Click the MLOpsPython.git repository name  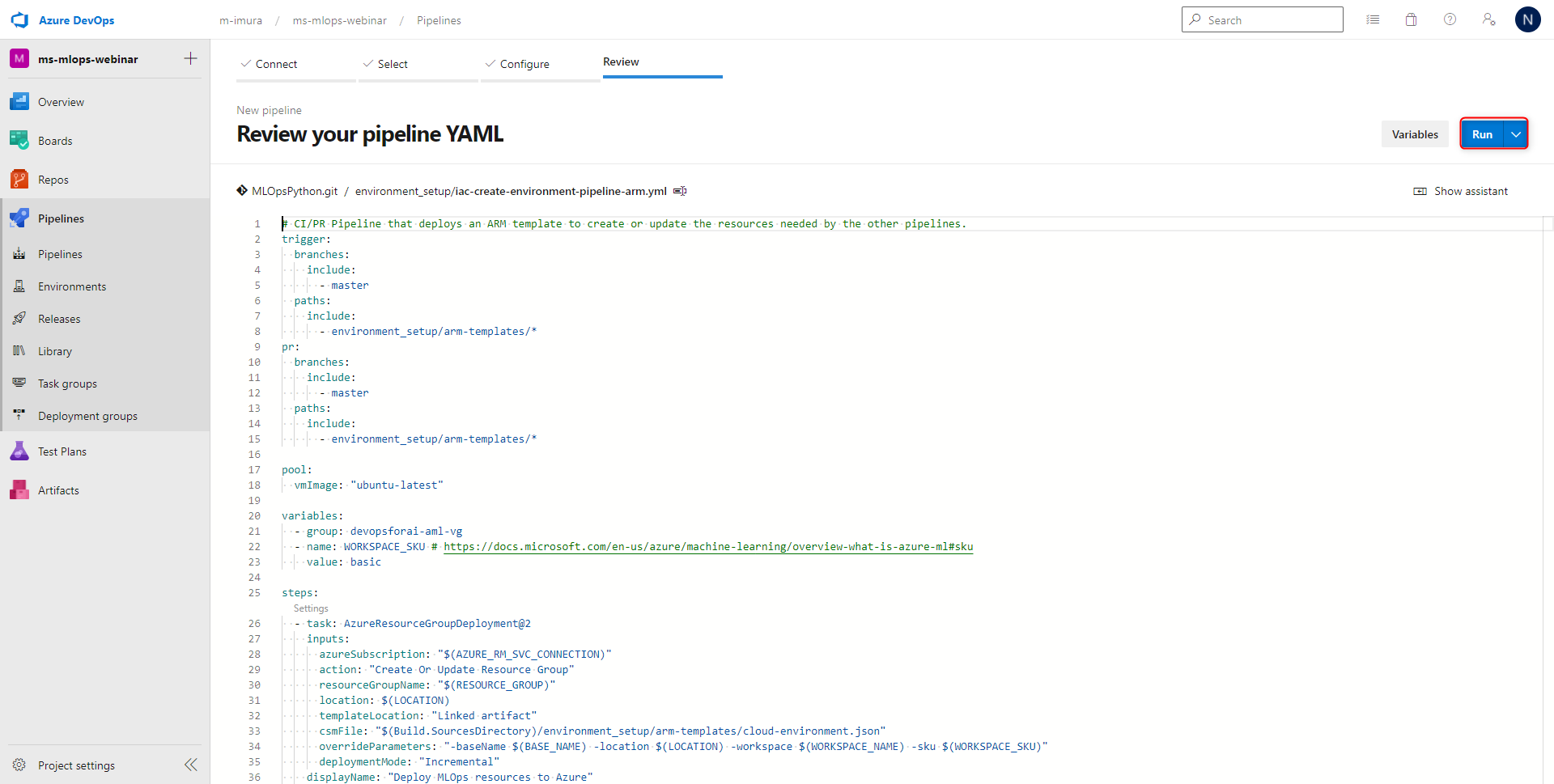tap(295, 191)
